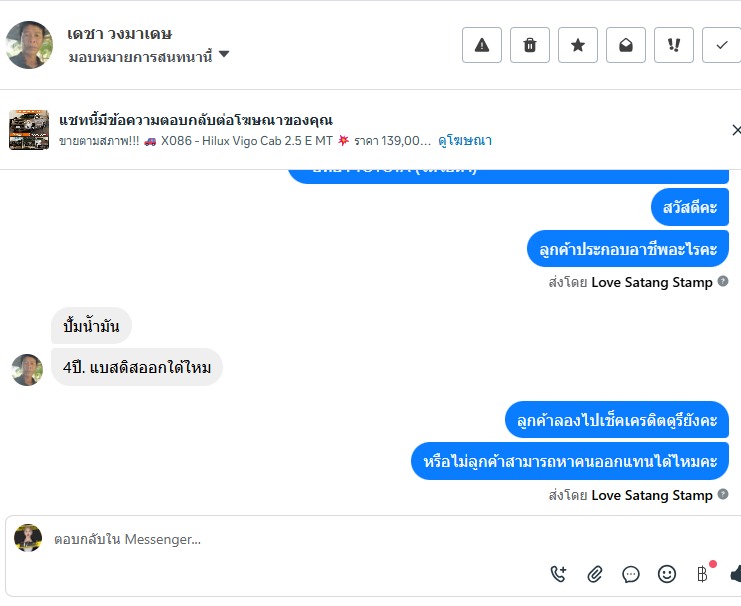Expand the assign conversation dropdown arrow
Screen dimensions: 741x606
tap(224, 55)
